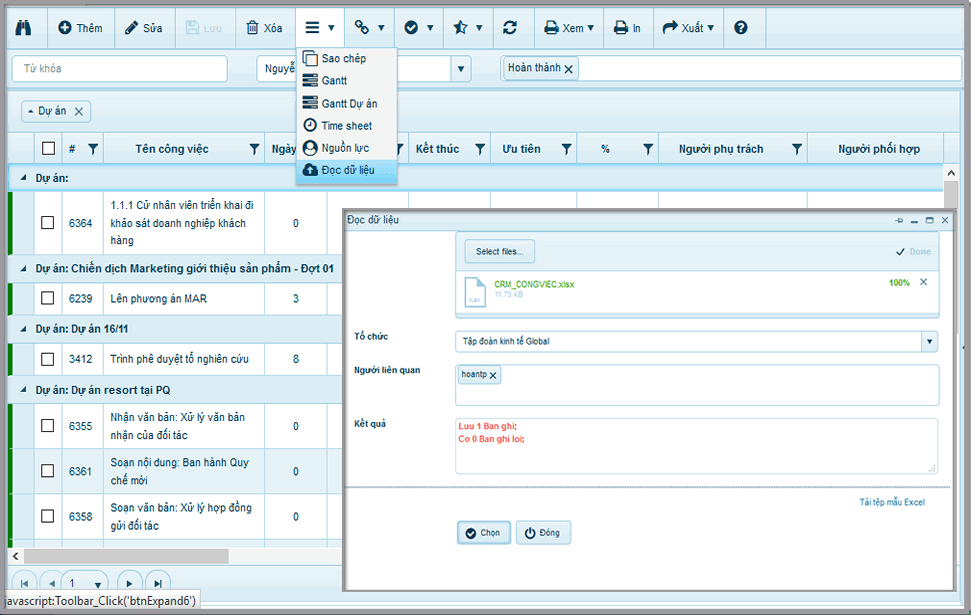Open the link chain toolbar dropdown
Screen dimensions: 971x615
click(x=369, y=28)
